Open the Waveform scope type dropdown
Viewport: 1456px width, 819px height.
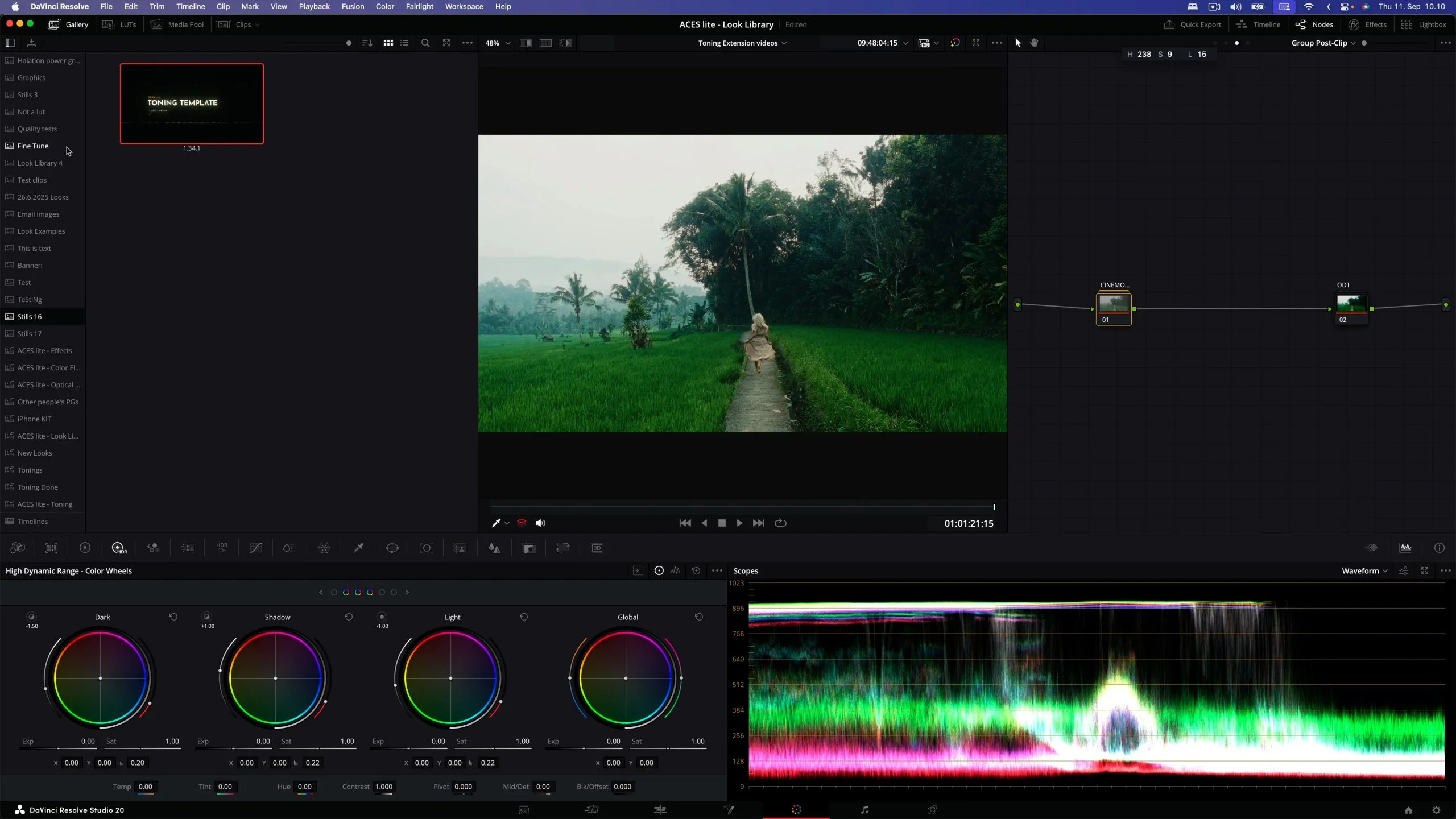coord(1364,570)
